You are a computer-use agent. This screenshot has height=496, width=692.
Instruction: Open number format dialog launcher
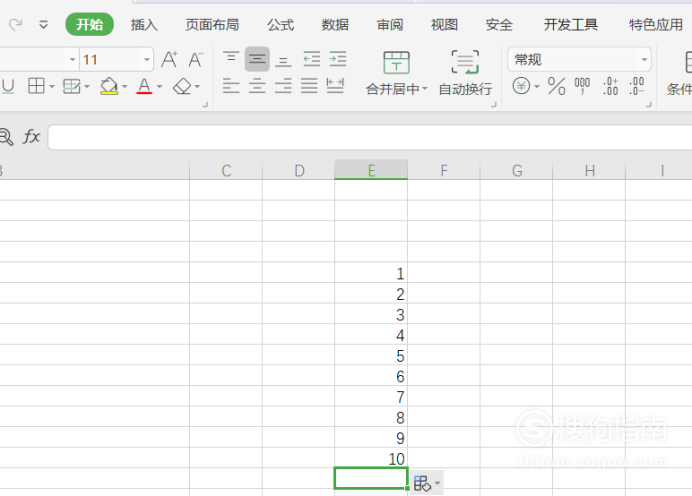click(649, 105)
